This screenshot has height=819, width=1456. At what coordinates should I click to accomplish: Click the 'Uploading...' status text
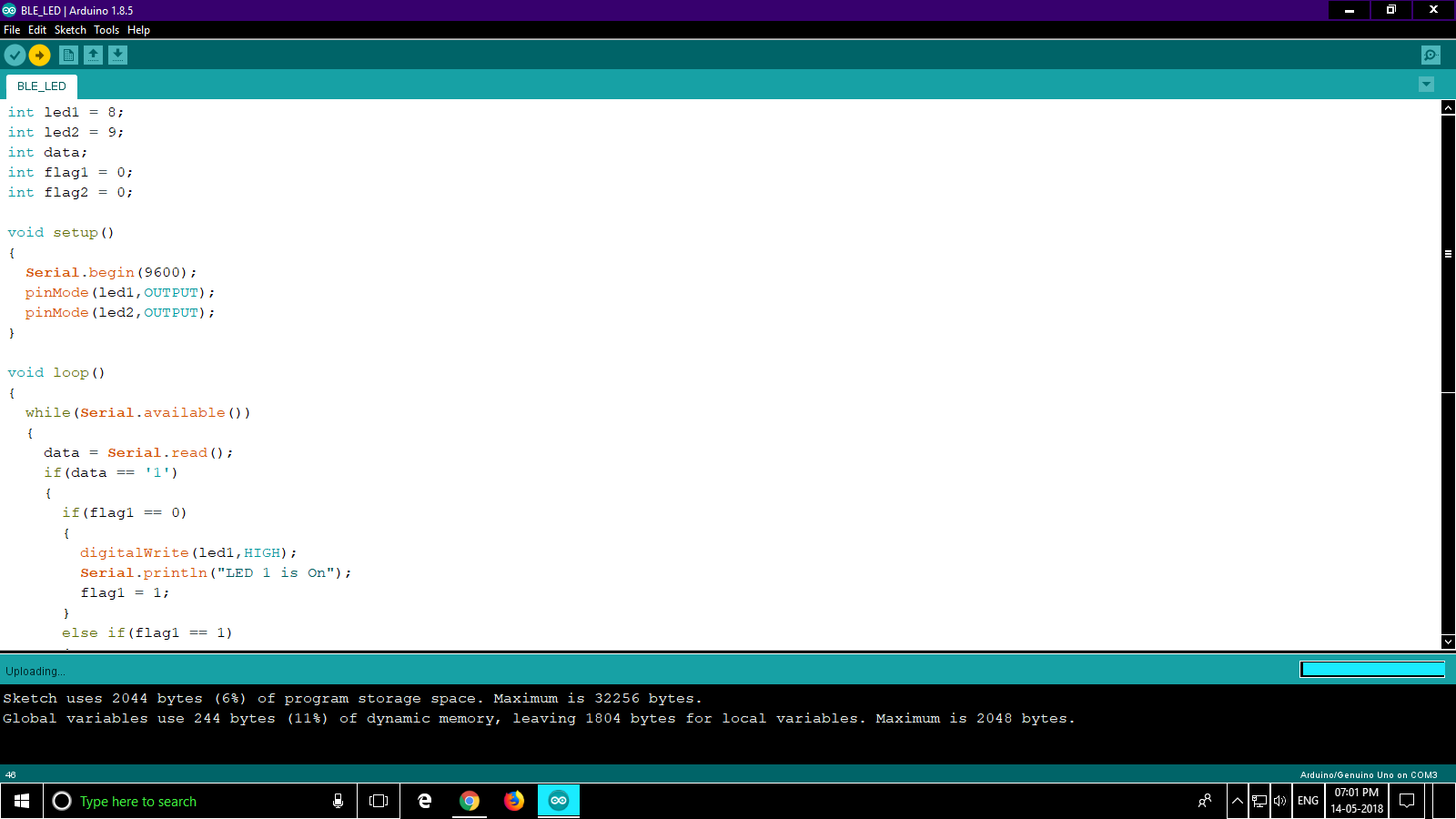pyautogui.click(x=35, y=672)
